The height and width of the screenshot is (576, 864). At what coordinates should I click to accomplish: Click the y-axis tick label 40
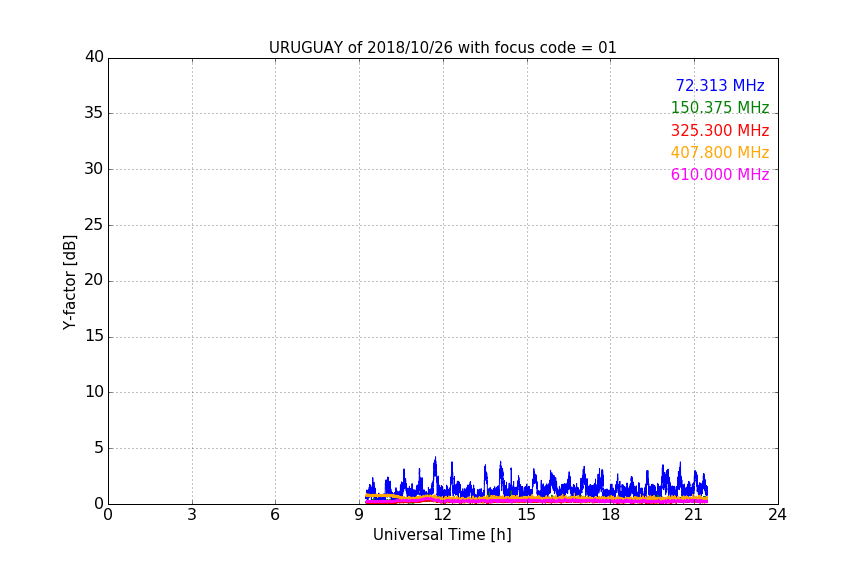pyautogui.click(x=94, y=57)
